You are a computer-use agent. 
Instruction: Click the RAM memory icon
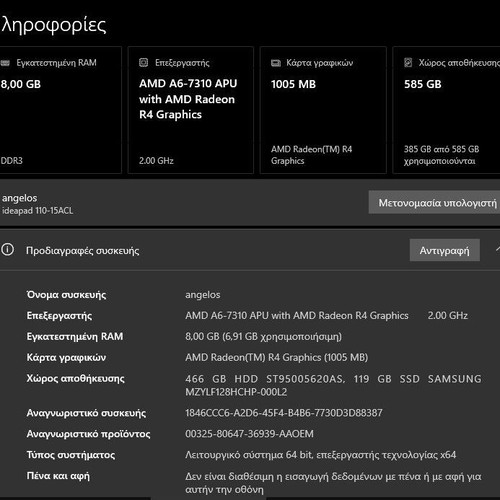click(x=5, y=63)
